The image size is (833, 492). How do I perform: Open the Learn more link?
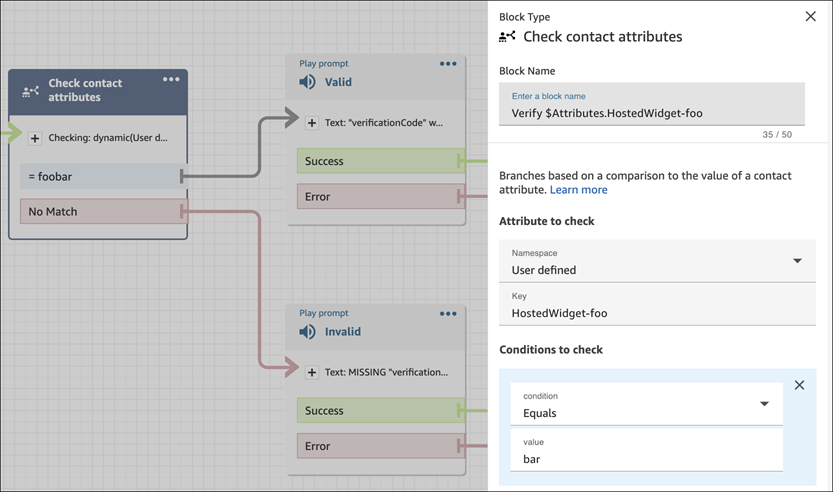[578, 190]
